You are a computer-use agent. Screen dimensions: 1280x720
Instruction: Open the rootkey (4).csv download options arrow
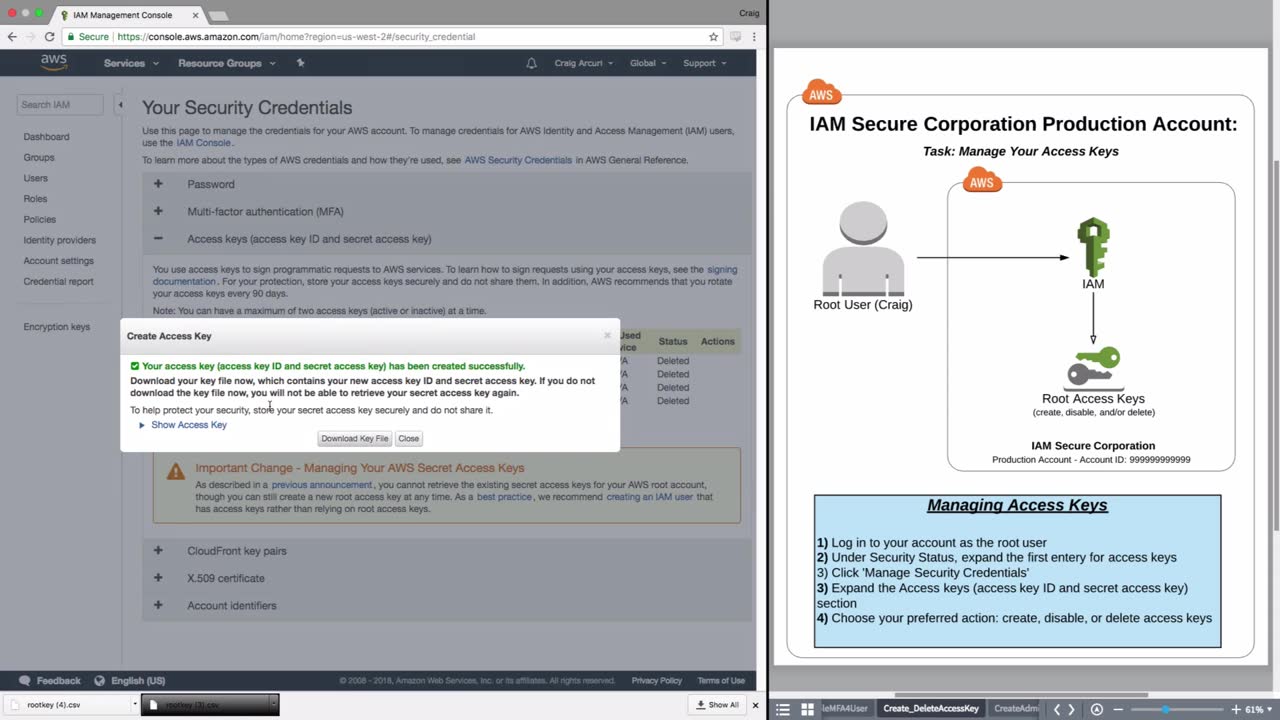[x=134, y=705]
